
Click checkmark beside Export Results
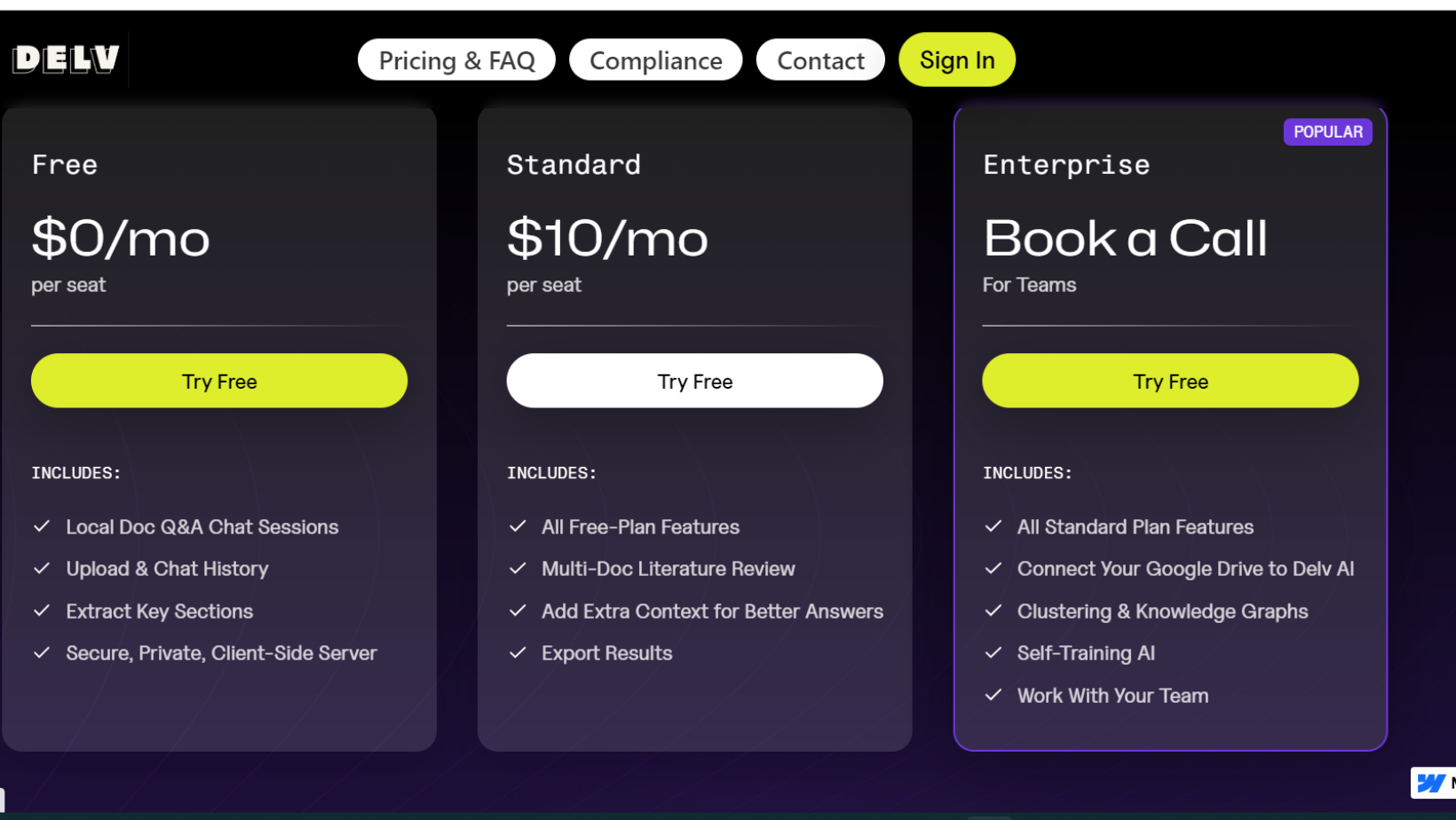518,653
